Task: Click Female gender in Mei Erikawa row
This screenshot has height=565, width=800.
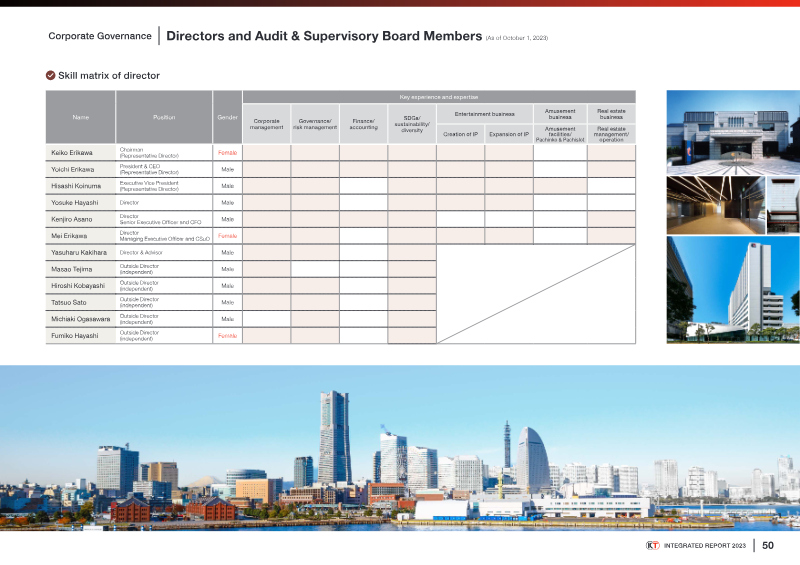Action: coord(228,236)
